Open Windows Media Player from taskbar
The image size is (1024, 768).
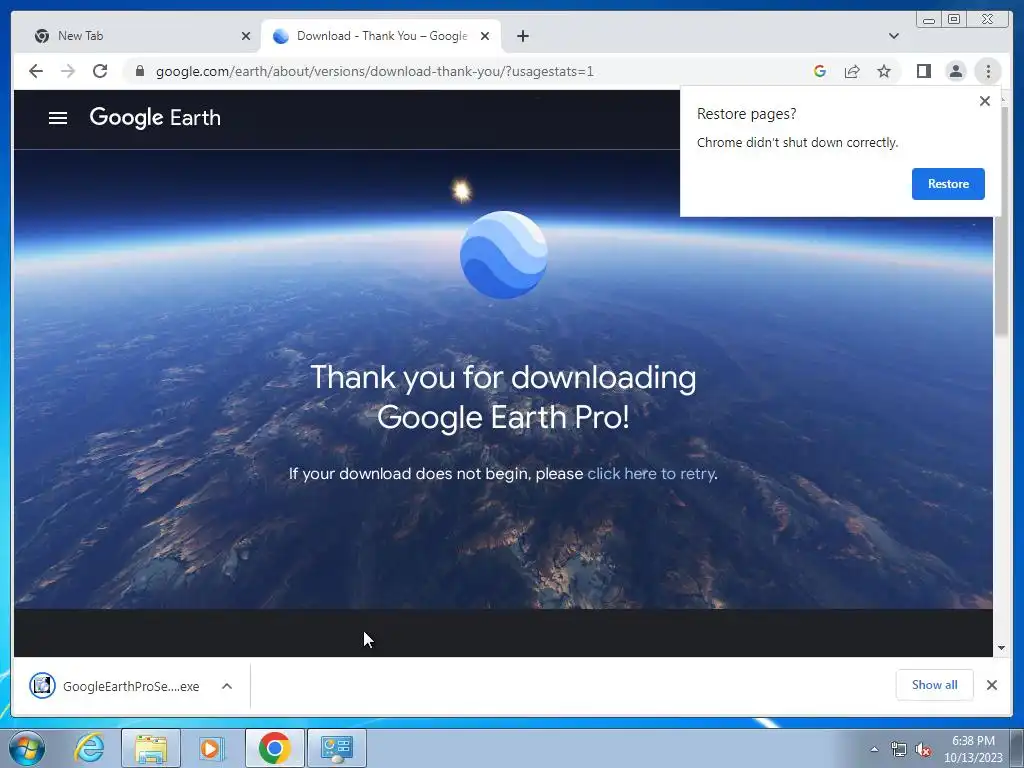click(x=212, y=748)
